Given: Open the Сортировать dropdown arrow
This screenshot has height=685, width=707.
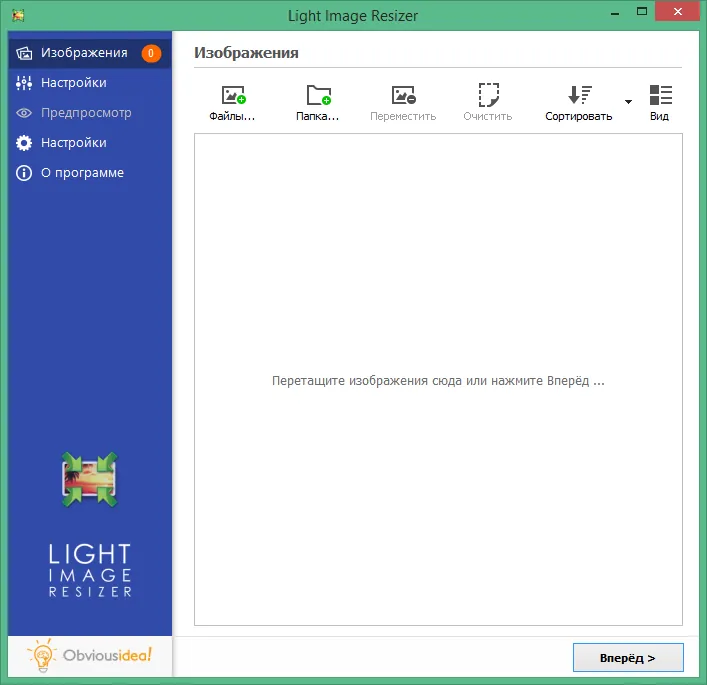Looking at the screenshot, I should pos(628,102).
